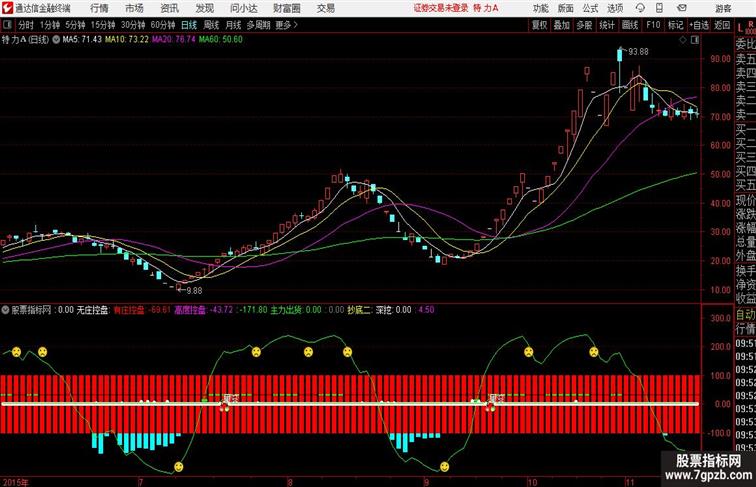This screenshot has width=756, height=487.
Task: Click the MA10: 73.22 indicator label
Action: (127, 40)
